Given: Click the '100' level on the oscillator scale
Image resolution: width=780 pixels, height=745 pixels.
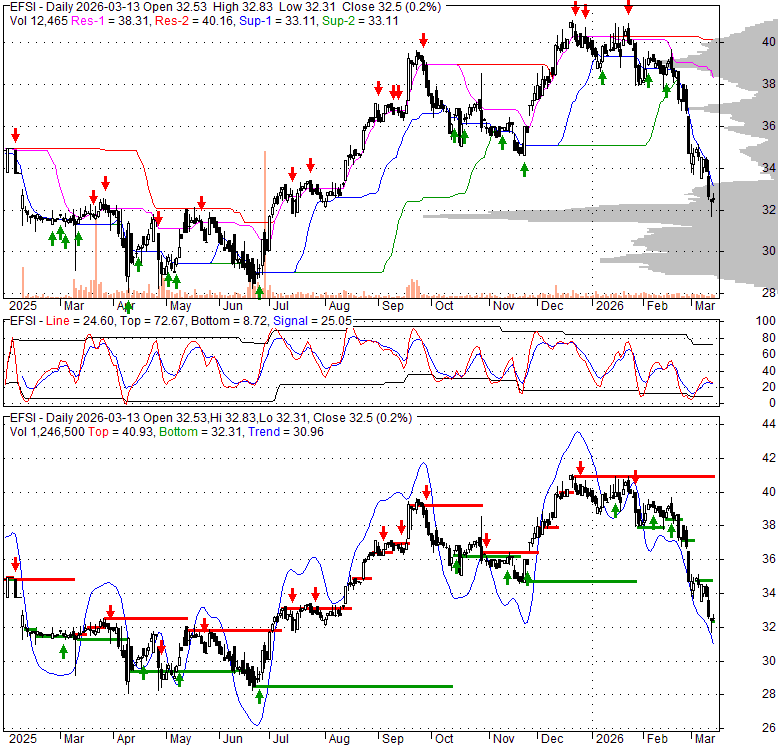Looking at the screenshot, I should pos(766,321).
